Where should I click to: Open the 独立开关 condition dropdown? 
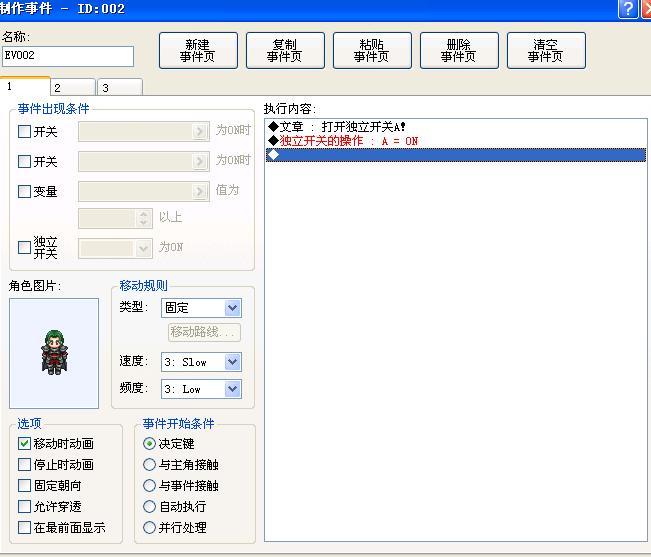click(115, 248)
